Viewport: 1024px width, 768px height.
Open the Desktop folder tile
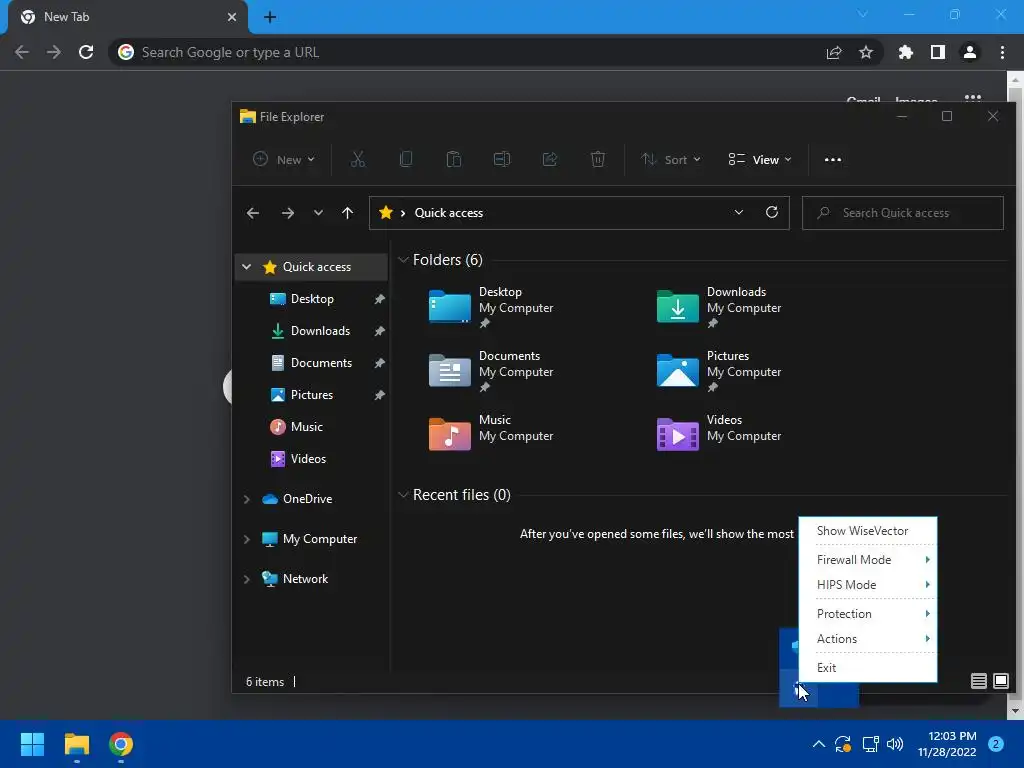(x=491, y=307)
